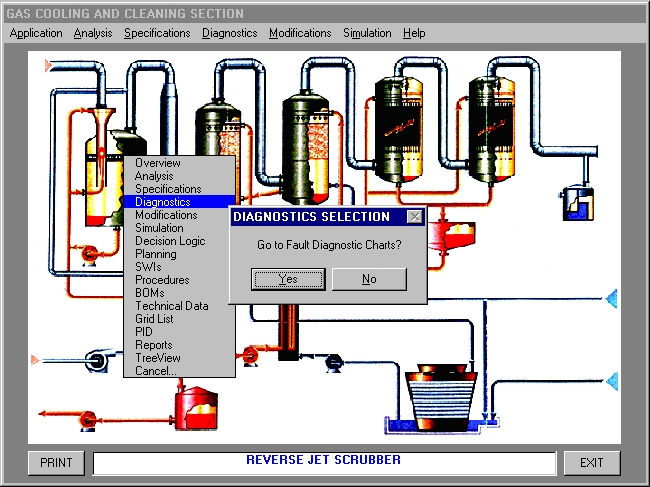Select the cooling tower graphic
The image size is (650, 487).
click(x=441, y=397)
